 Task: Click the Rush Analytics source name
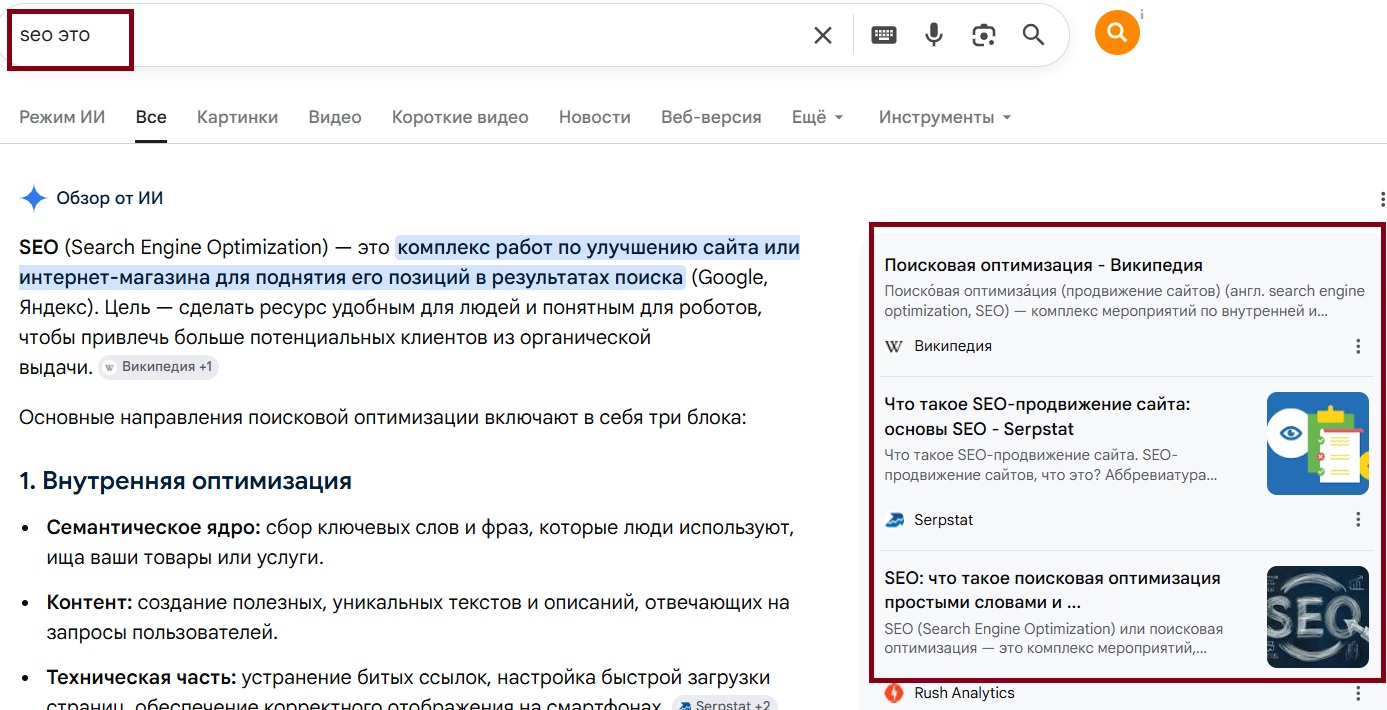pyautogui.click(x=964, y=693)
